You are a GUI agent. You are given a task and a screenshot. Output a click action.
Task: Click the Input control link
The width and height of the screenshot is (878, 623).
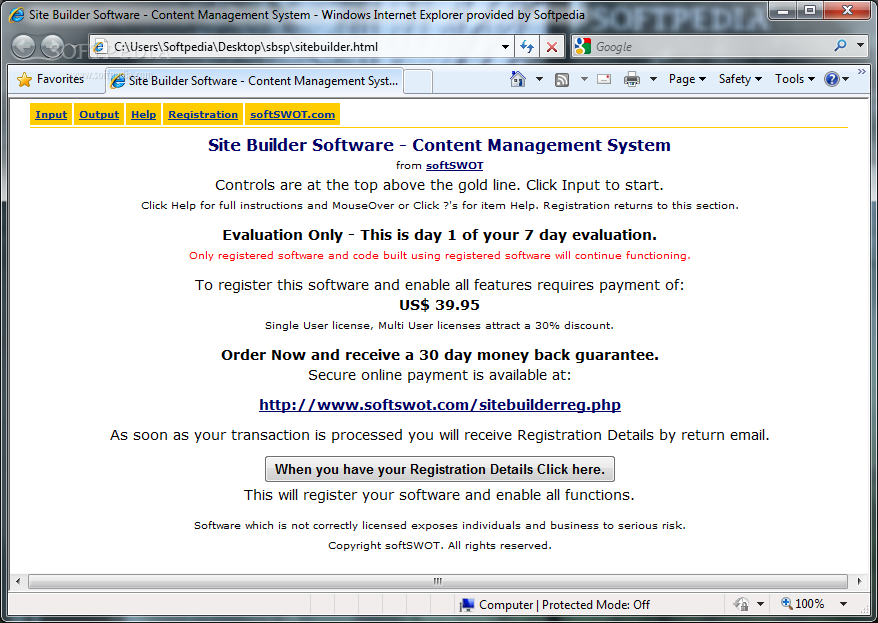(x=51, y=115)
